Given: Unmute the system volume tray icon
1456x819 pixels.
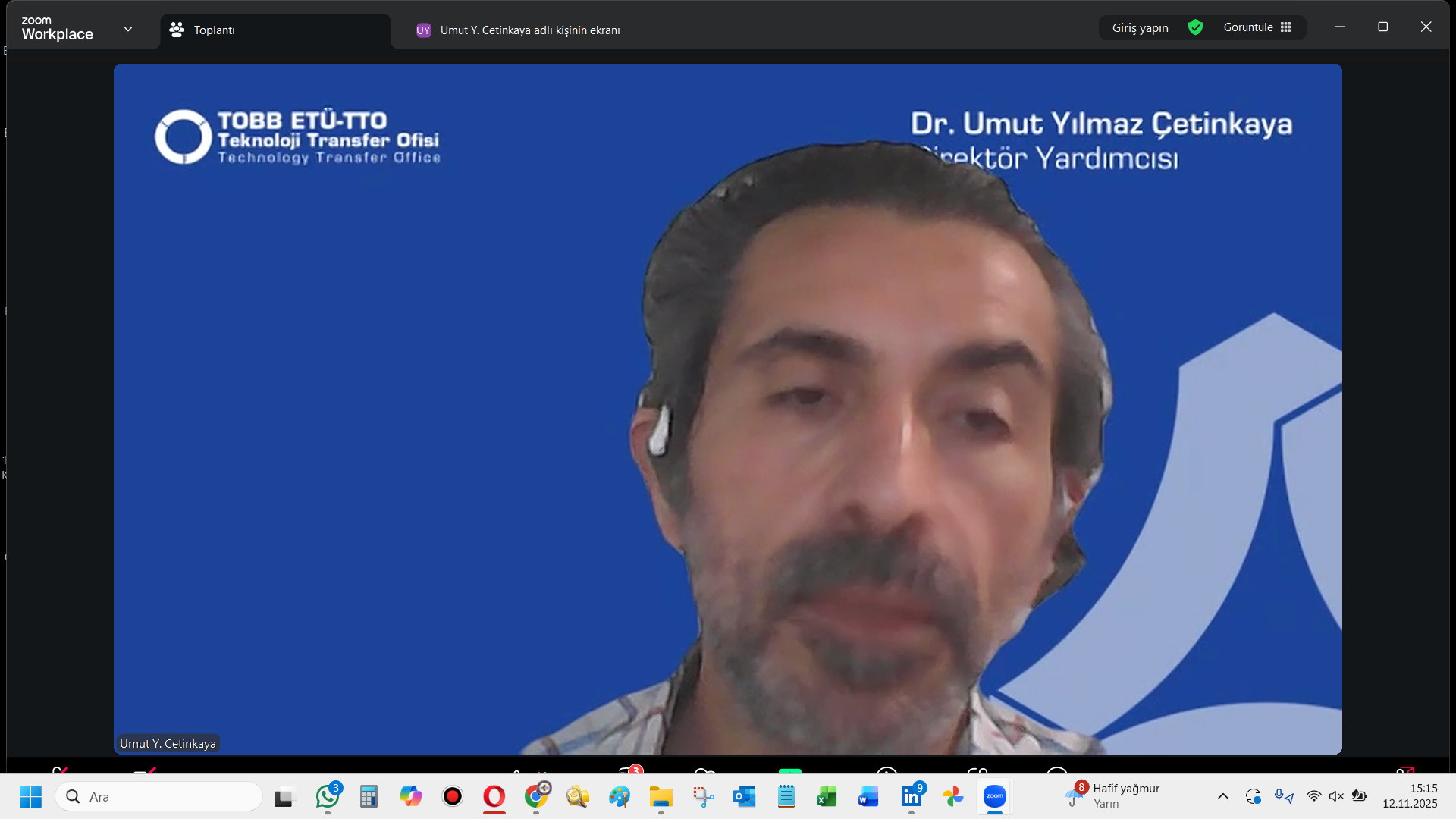Looking at the screenshot, I should tap(1336, 796).
